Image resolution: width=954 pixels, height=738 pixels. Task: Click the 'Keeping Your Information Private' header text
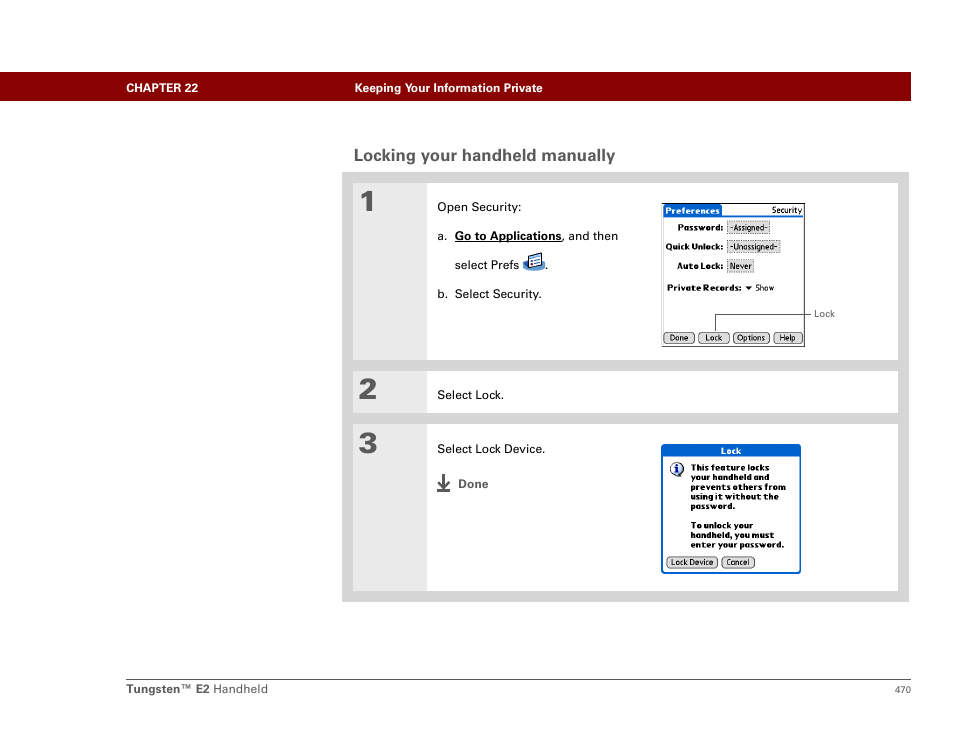(x=448, y=88)
